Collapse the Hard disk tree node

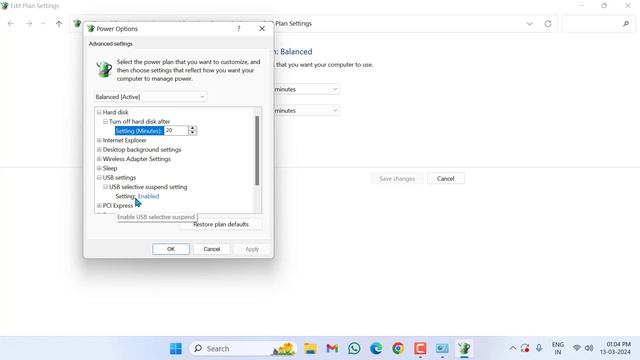[99, 112]
